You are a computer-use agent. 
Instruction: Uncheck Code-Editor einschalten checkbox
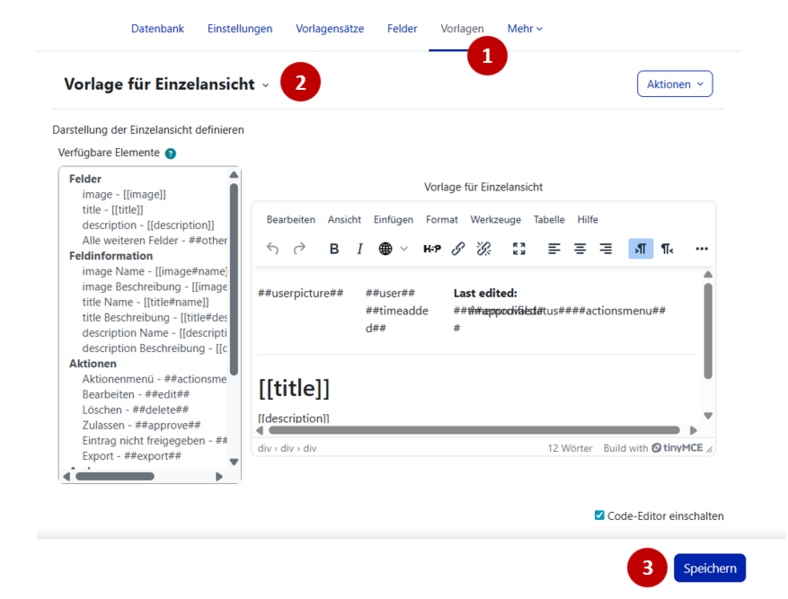click(600, 516)
